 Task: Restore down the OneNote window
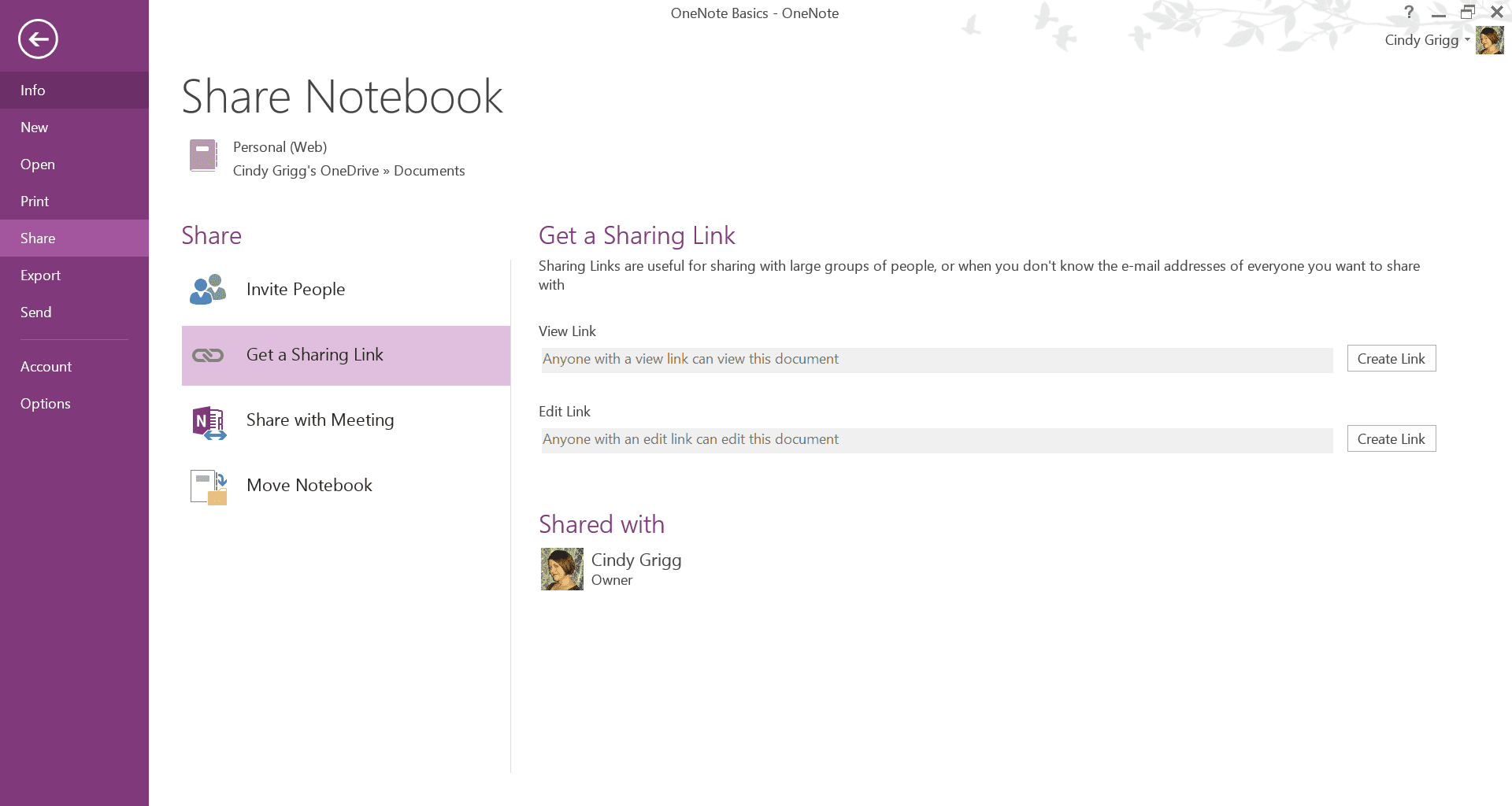[x=1468, y=12]
